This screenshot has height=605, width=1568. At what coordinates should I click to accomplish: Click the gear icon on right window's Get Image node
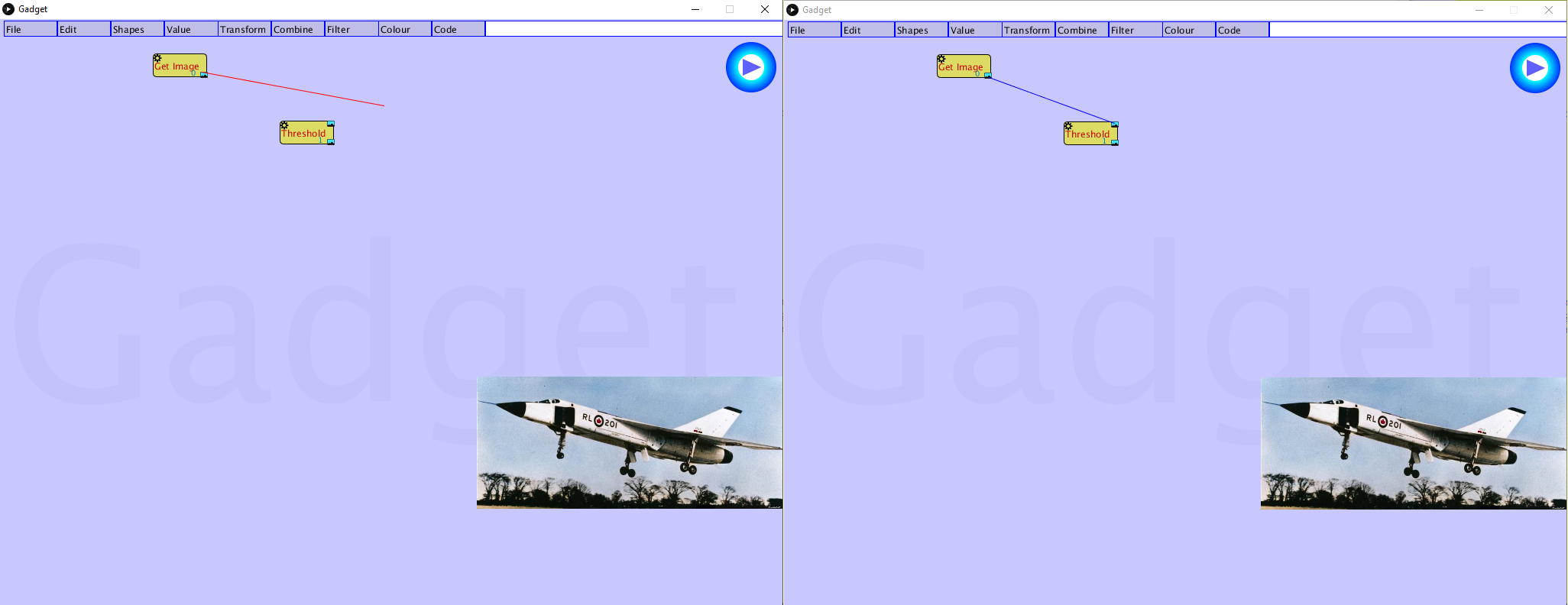941,59
